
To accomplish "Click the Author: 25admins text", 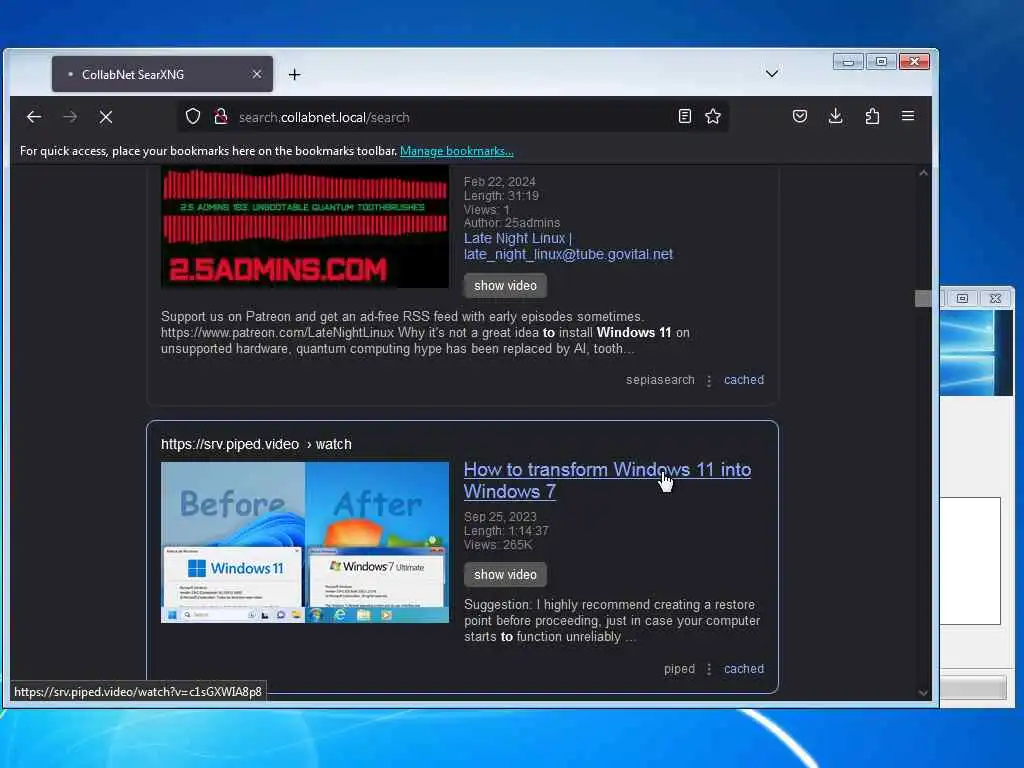I will (512, 223).
